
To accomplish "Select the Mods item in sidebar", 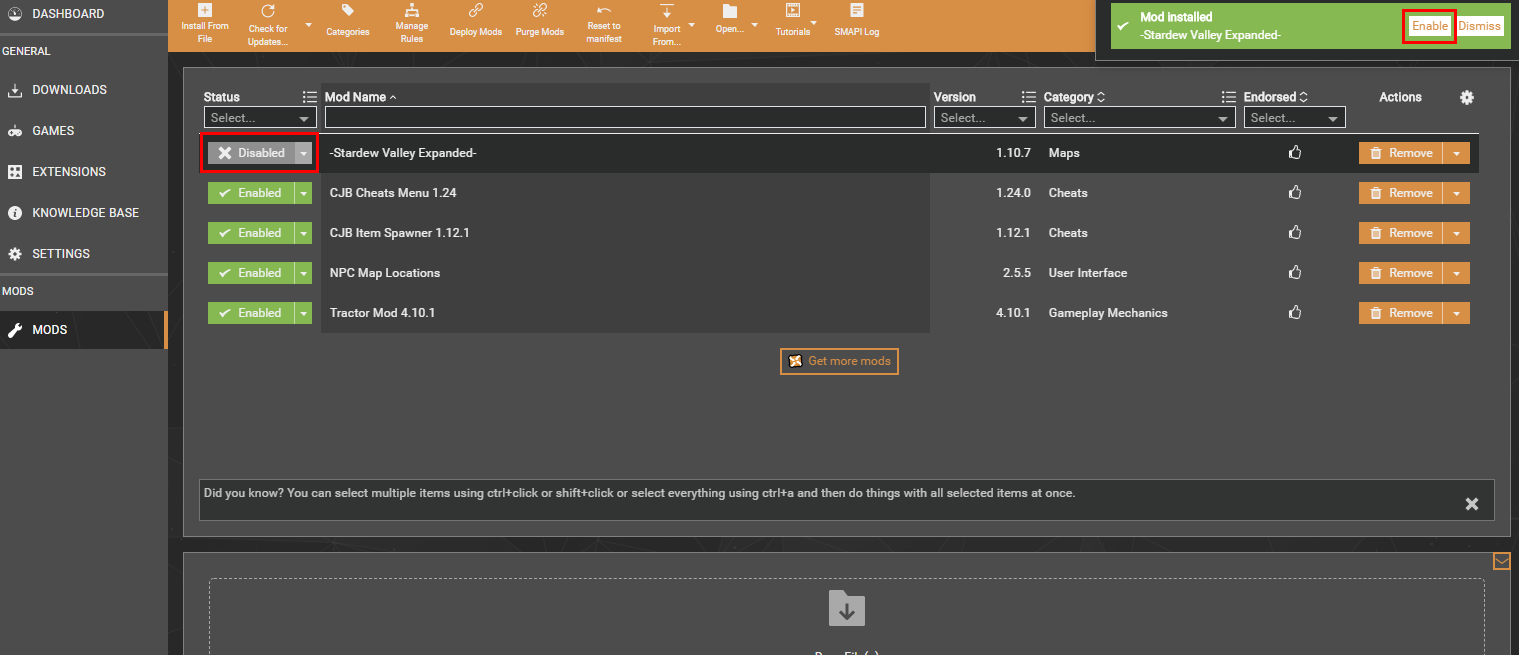I will (84, 330).
